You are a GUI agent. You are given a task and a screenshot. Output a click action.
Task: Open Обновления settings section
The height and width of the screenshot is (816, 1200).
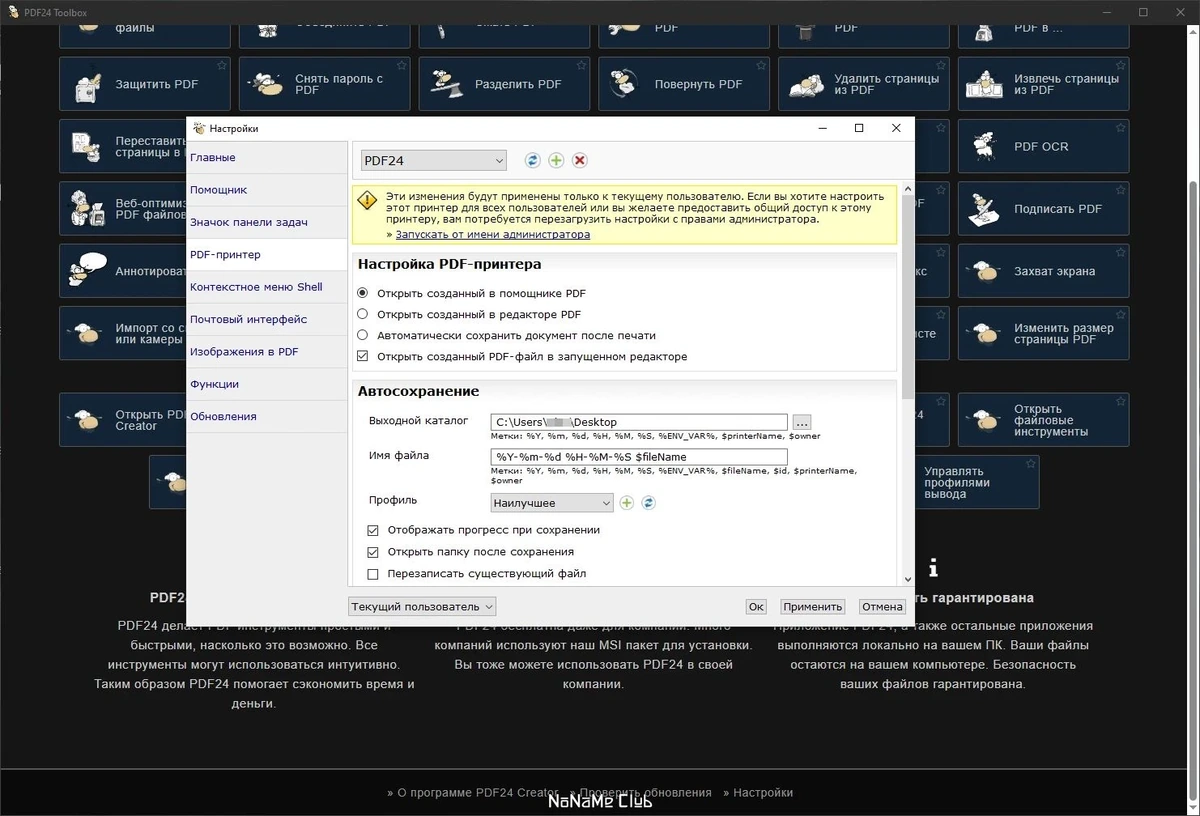tap(266, 416)
